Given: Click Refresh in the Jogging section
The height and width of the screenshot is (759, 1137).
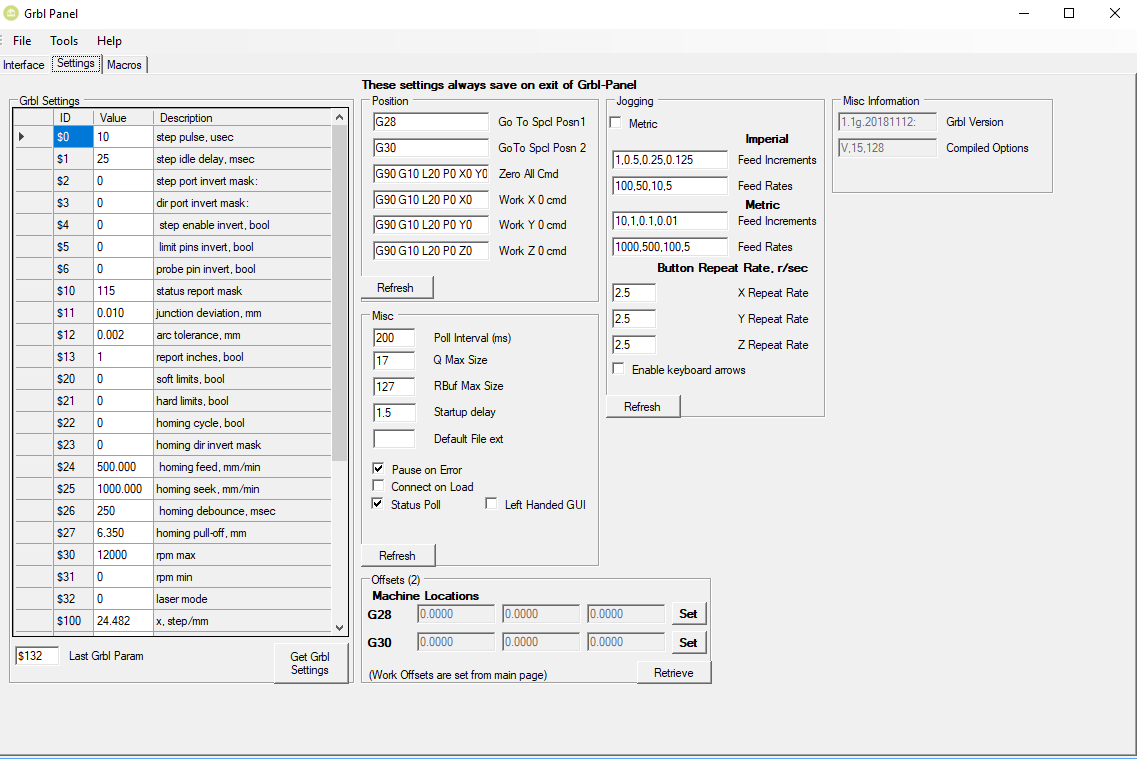Looking at the screenshot, I should pos(642,406).
